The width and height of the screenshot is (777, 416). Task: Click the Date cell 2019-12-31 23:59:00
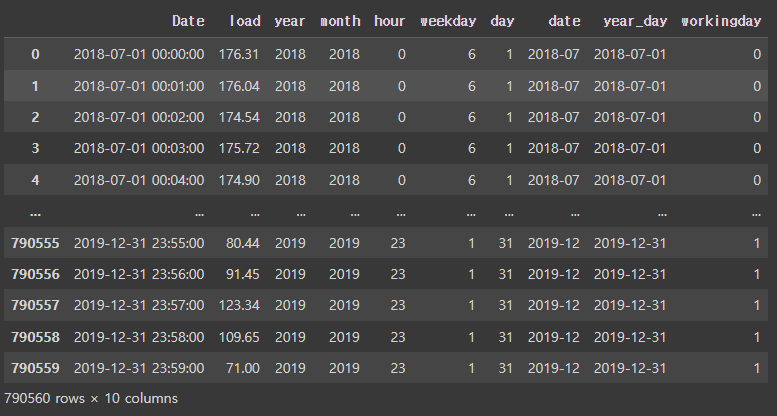139,368
